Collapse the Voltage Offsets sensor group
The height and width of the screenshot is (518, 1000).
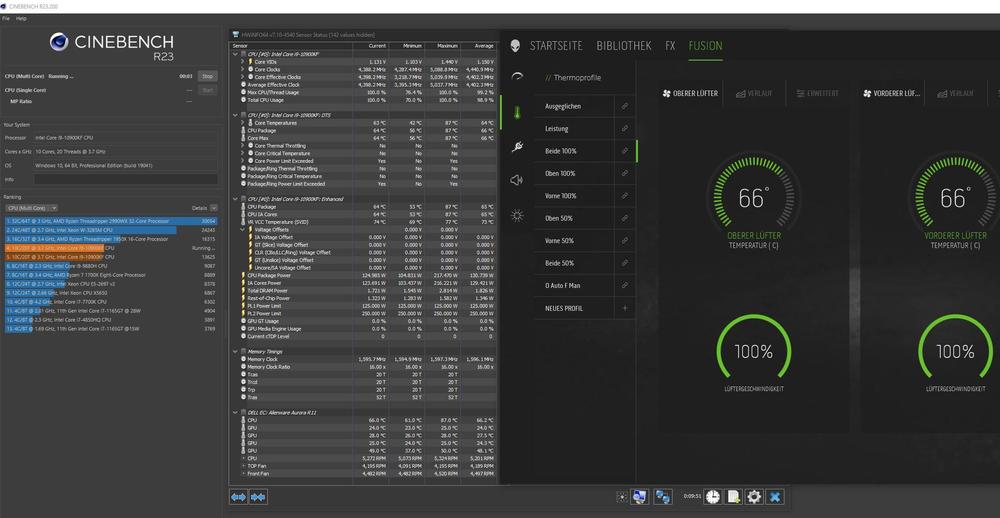242,229
